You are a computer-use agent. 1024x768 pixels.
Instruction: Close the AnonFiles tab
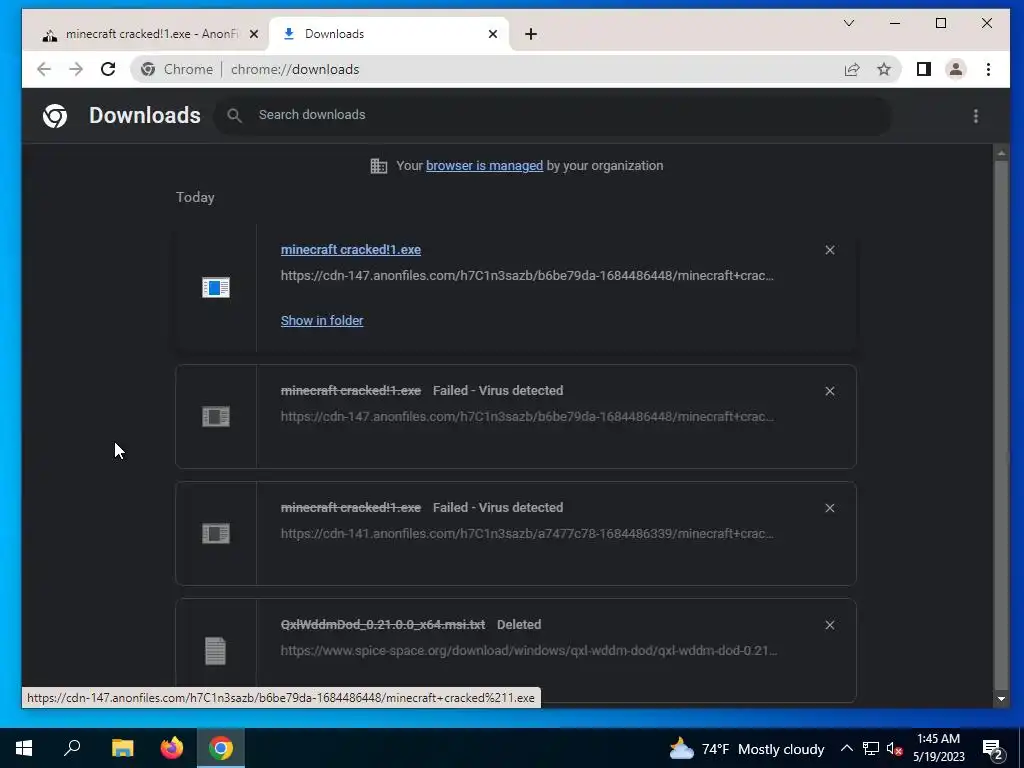coord(254,34)
